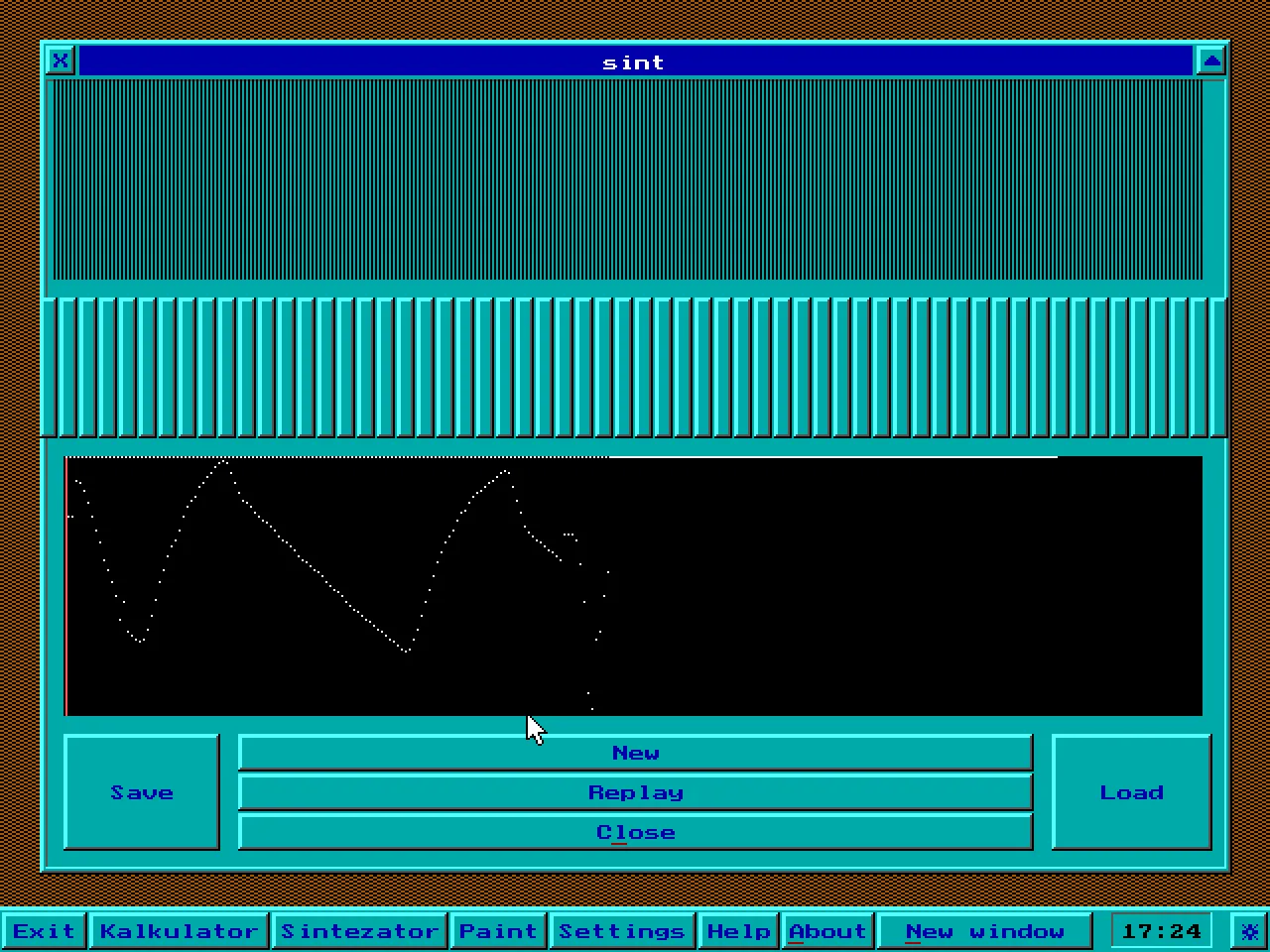The image size is (1270, 952).
Task: Click the up-arrow icon in the sint title bar
Action: (1210, 60)
